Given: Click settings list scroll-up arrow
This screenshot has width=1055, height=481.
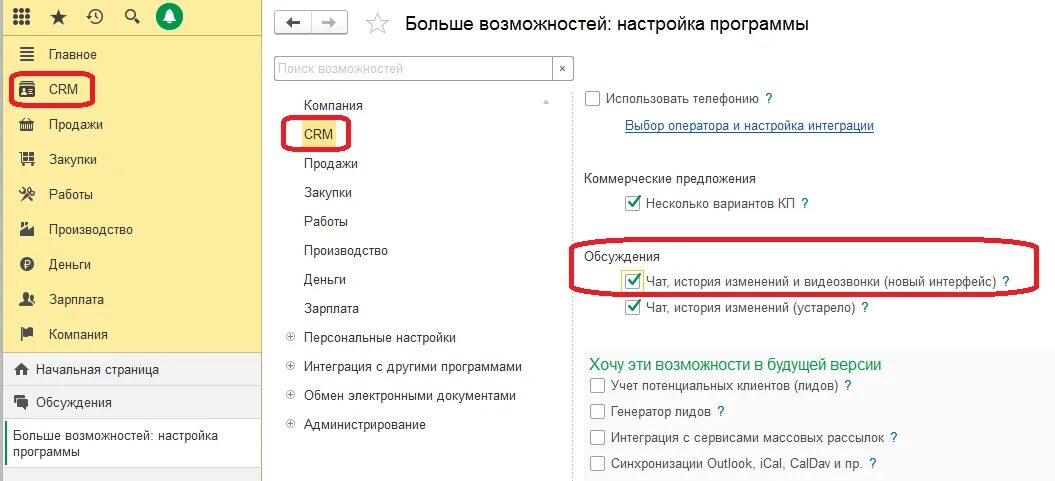Looking at the screenshot, I should tap(546, 102).
